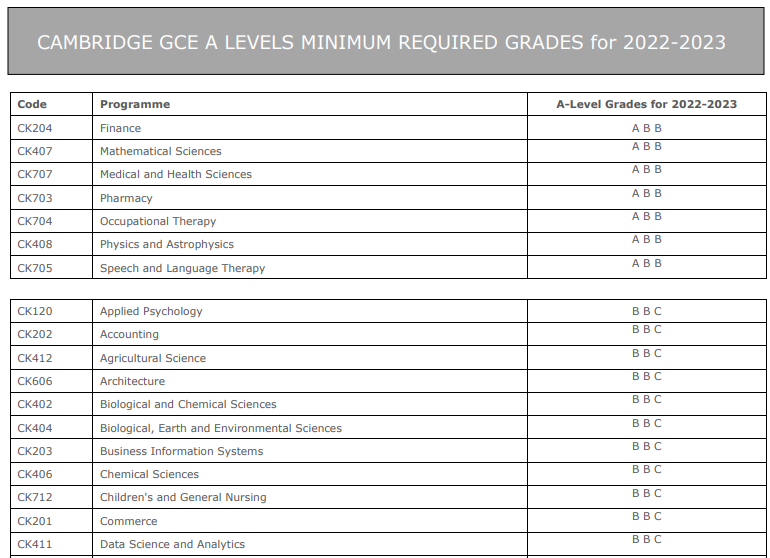This screenshot has width=770, height=558.
Task: Select Agricultural Science programme
Action: tap(153, 358)
